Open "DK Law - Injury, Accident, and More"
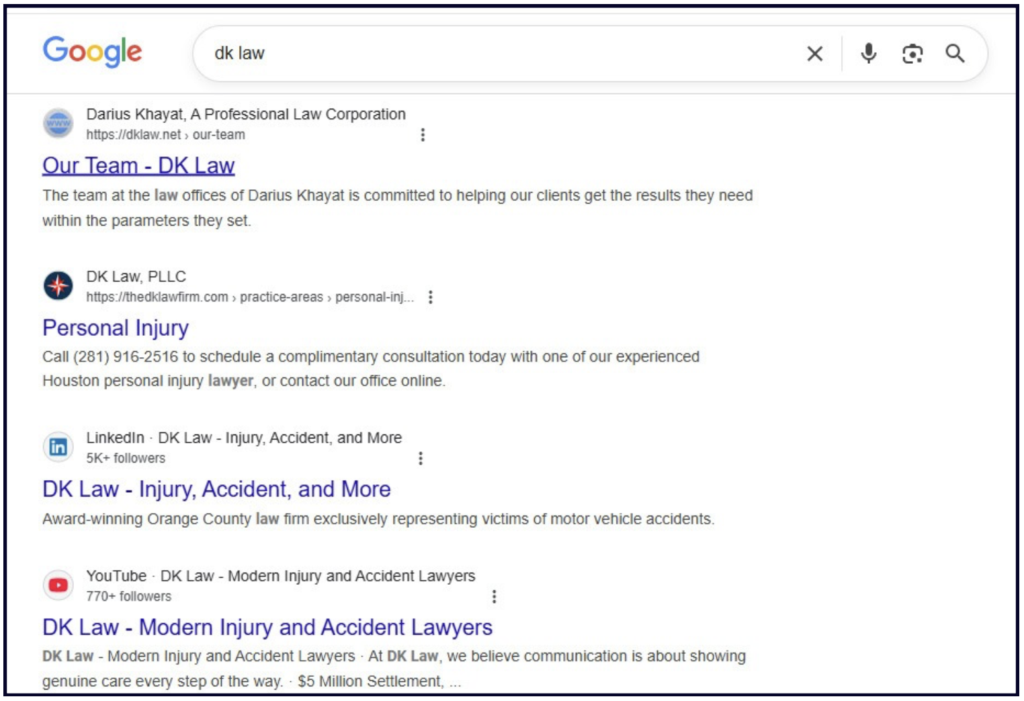This screenshot has width=1024, height=701. [x=216, y=489]
